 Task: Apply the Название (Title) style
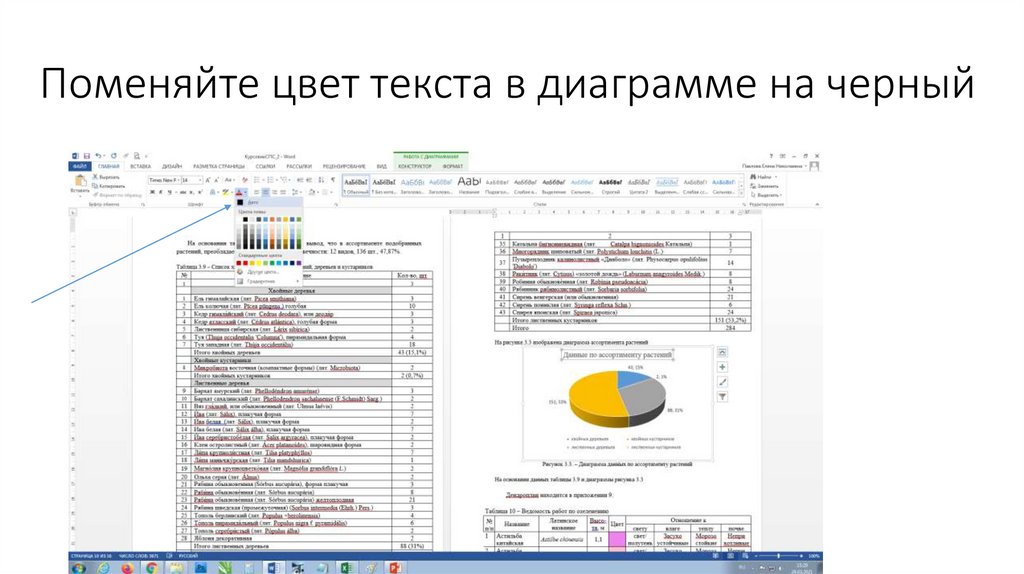[469, 186]
